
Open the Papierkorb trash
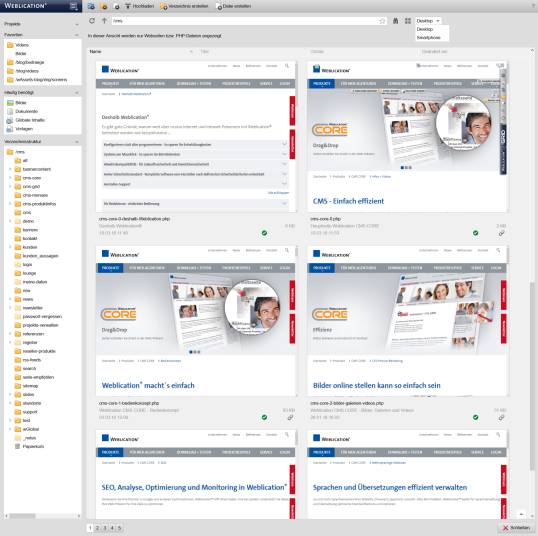[x=30, y=446]
